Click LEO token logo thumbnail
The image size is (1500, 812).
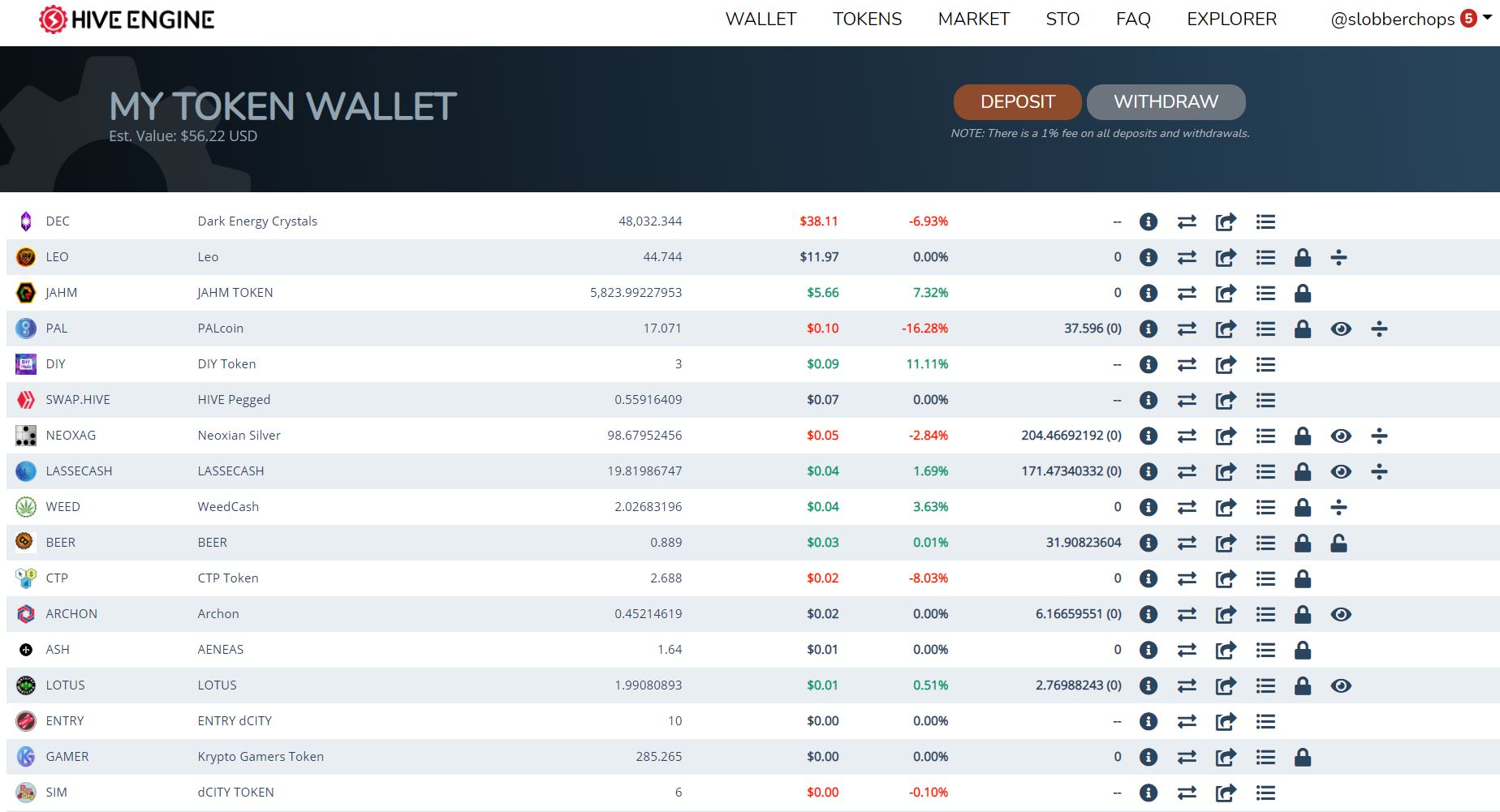point(26,257)
